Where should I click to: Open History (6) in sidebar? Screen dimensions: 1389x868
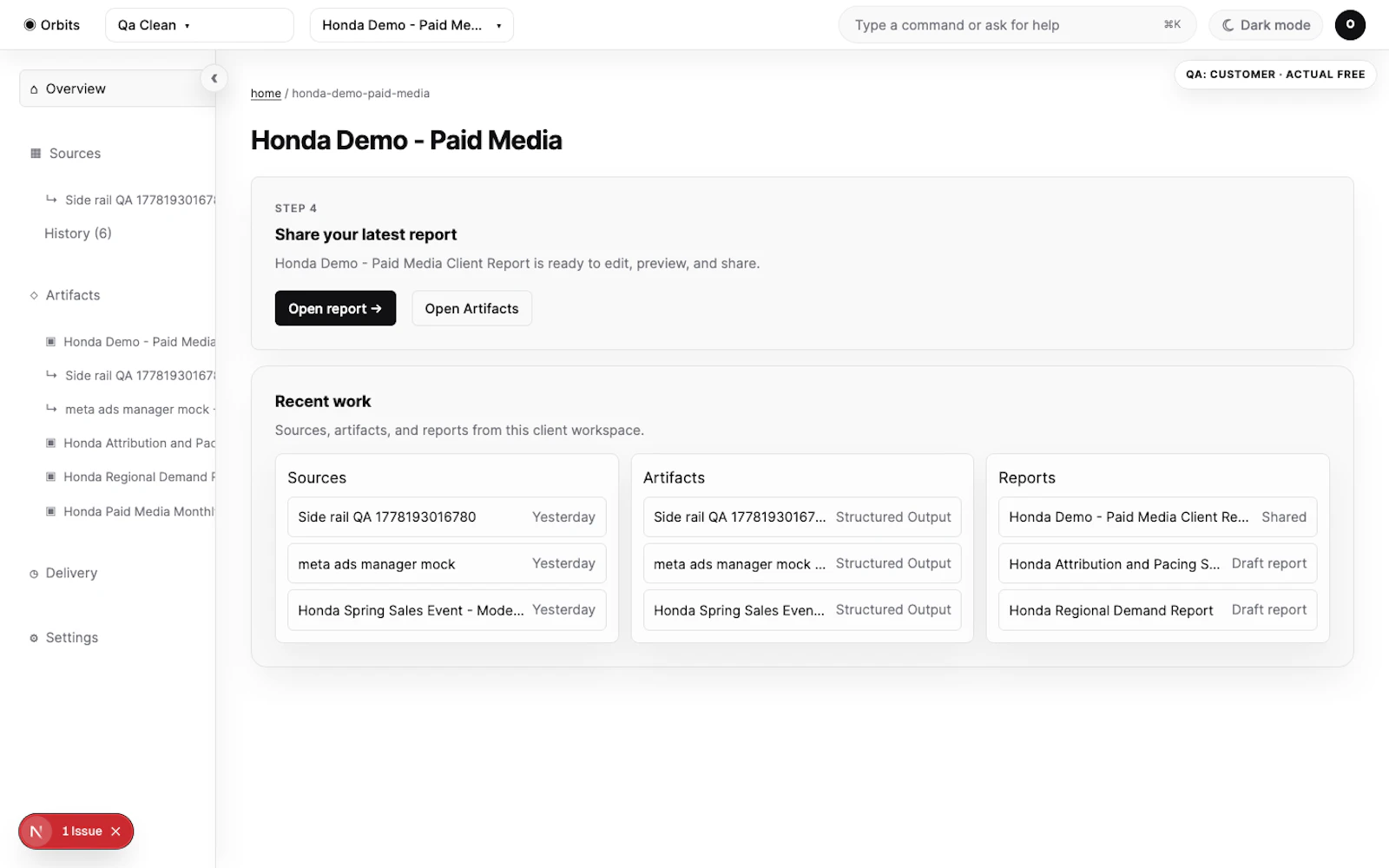pyautogui.click(x=78, y=233)
